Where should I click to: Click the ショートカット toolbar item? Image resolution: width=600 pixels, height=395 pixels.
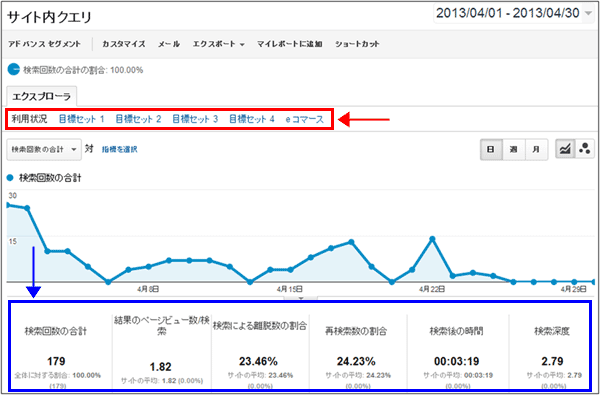coord(357,44)
